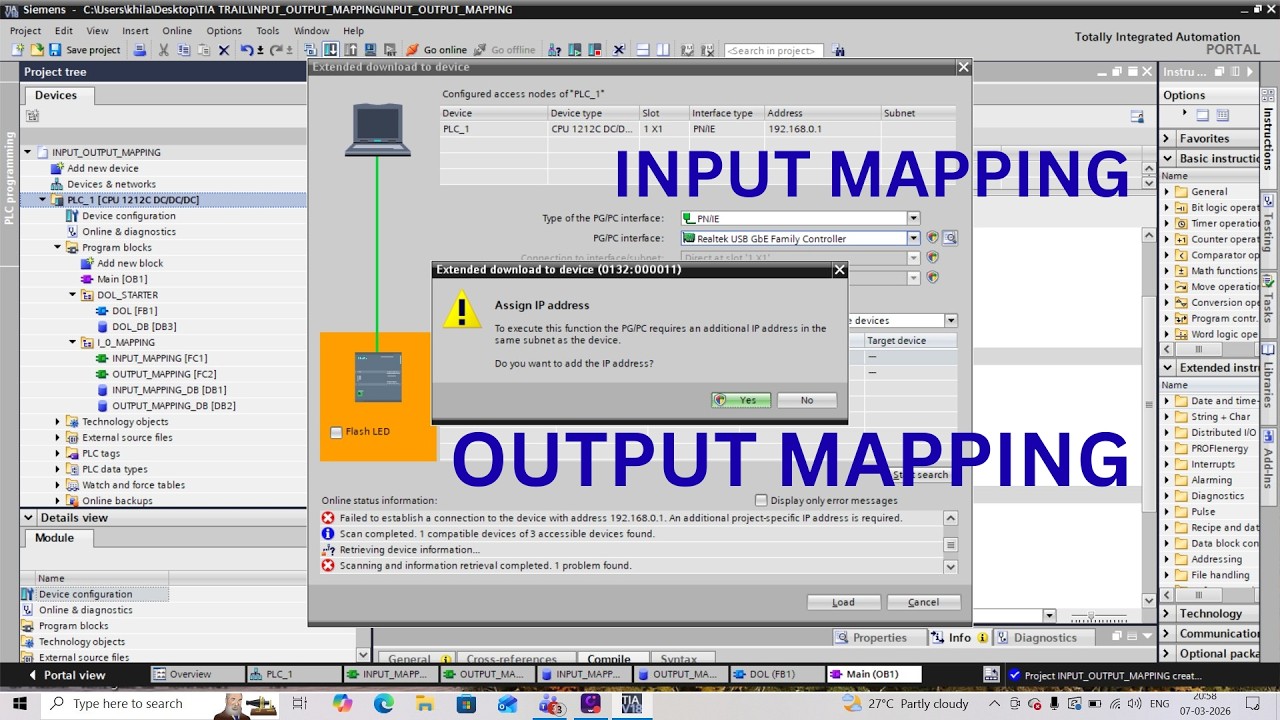Click the Cut scissors icon
This screenshot has width=1280, height=720.
tap(164, 50)
